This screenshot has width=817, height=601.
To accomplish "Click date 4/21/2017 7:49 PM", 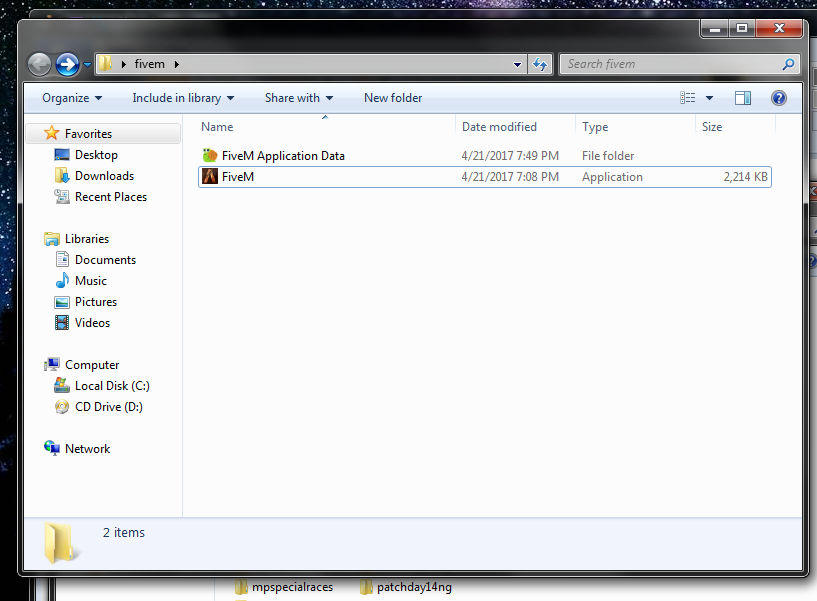I will (510, 156).
